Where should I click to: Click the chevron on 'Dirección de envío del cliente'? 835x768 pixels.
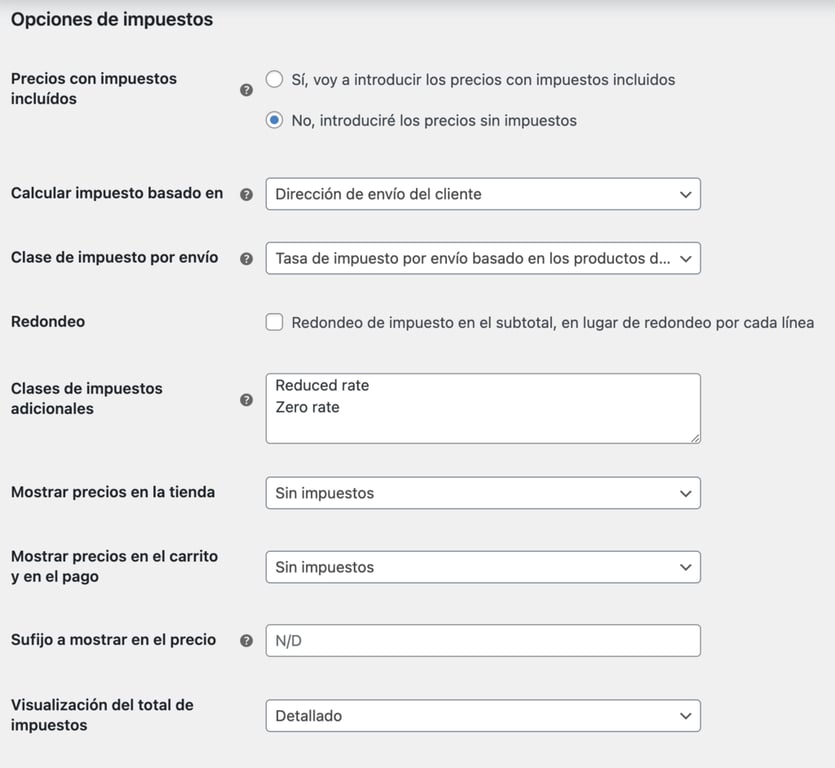pos(686,194)
